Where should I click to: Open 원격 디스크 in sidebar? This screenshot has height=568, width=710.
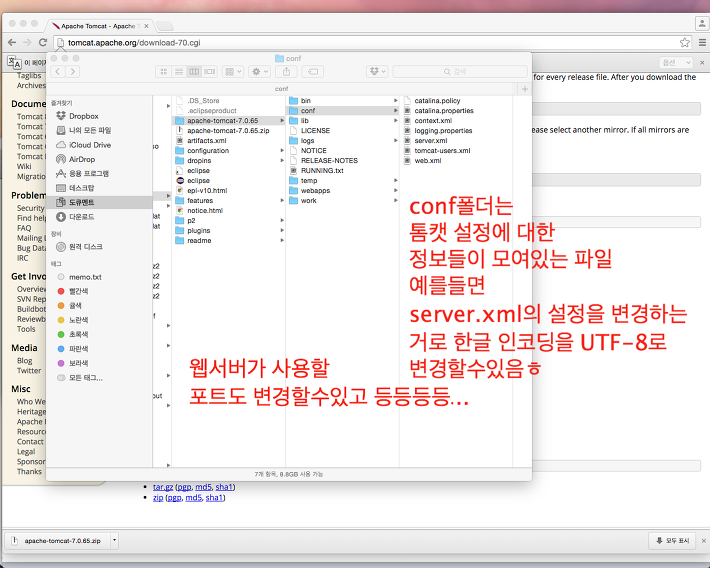[x=79, y=247]
